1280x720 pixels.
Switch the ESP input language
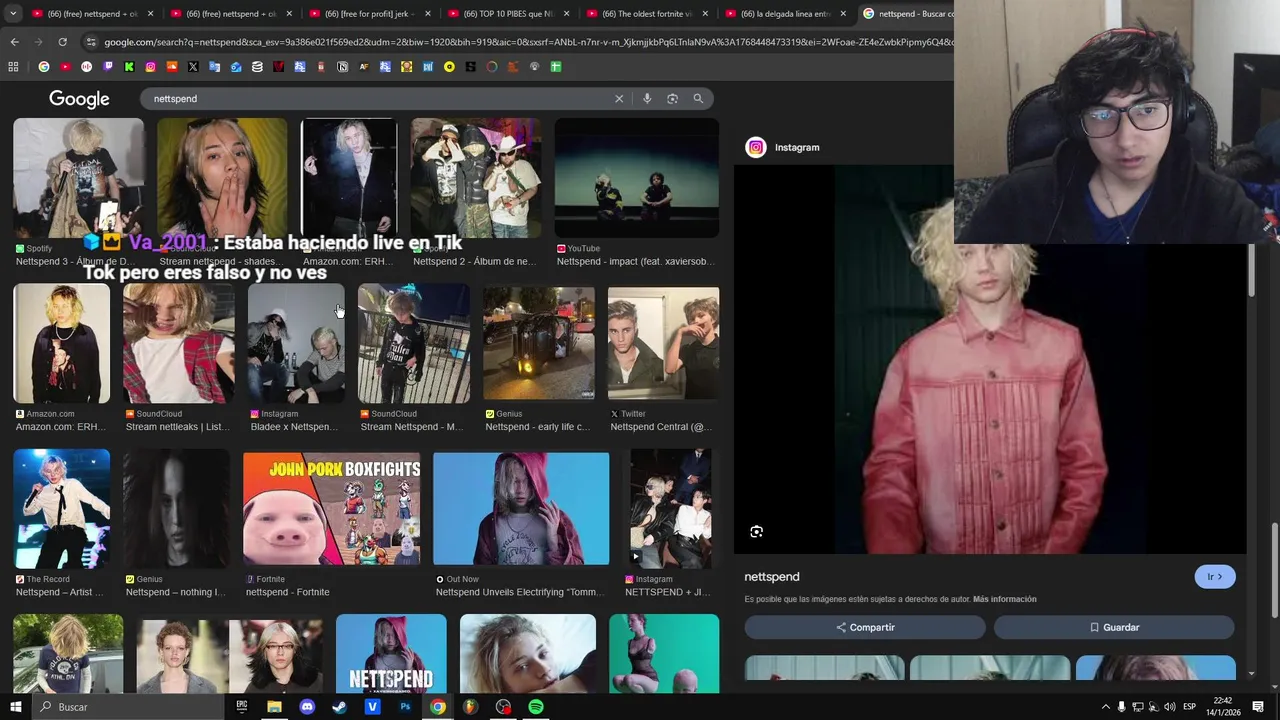click(x=1190, y=707)
